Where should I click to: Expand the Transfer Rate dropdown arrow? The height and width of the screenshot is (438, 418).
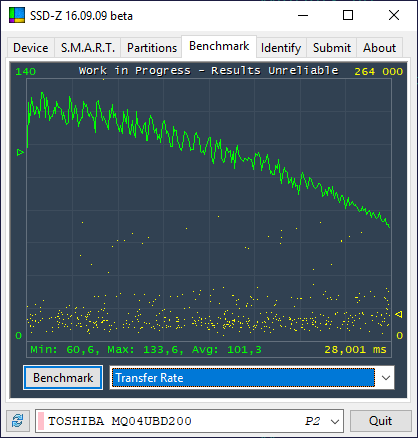point(386,378)
